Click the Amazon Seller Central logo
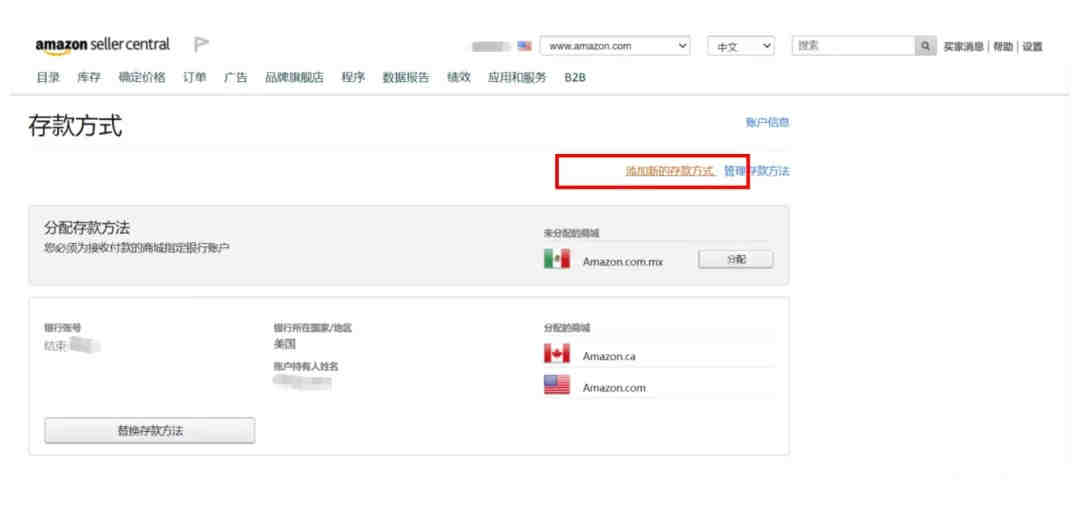 (103, 45)
